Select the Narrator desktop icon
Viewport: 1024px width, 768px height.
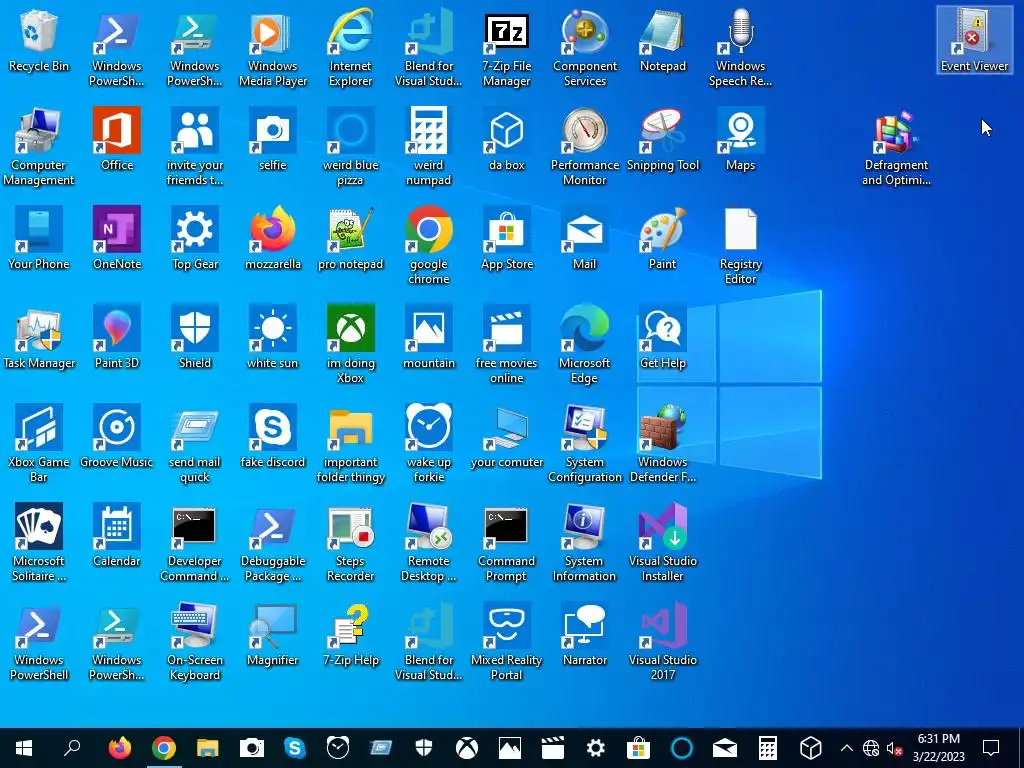pyautogui.click(x=585, y=635)
